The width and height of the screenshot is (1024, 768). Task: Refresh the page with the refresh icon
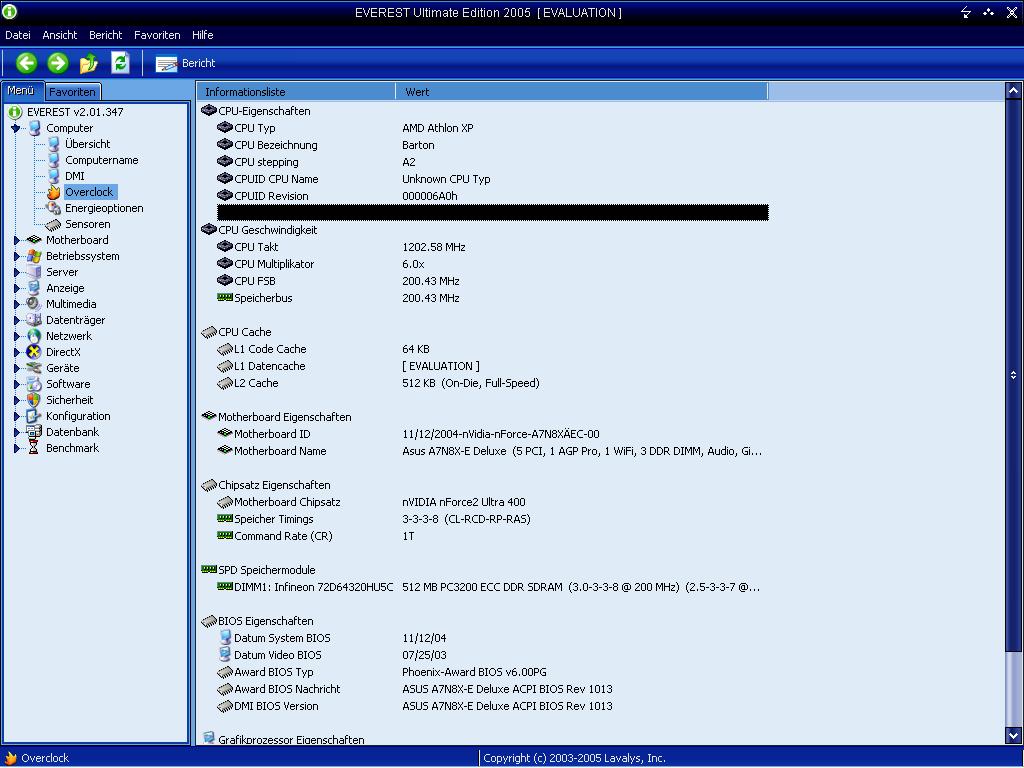tap(120, 63)
